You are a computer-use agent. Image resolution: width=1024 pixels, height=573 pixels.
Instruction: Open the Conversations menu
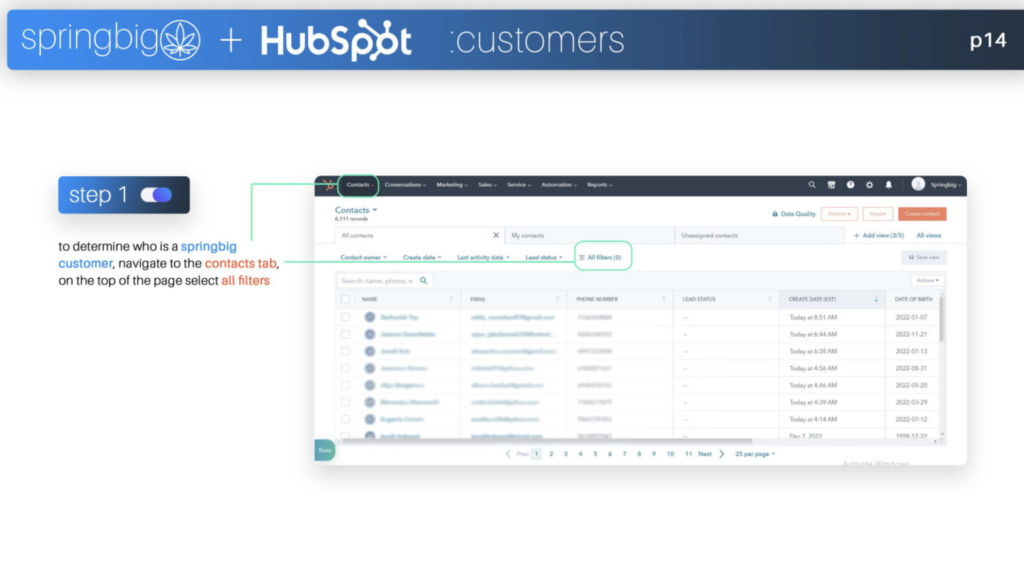[x=405, y=185]
